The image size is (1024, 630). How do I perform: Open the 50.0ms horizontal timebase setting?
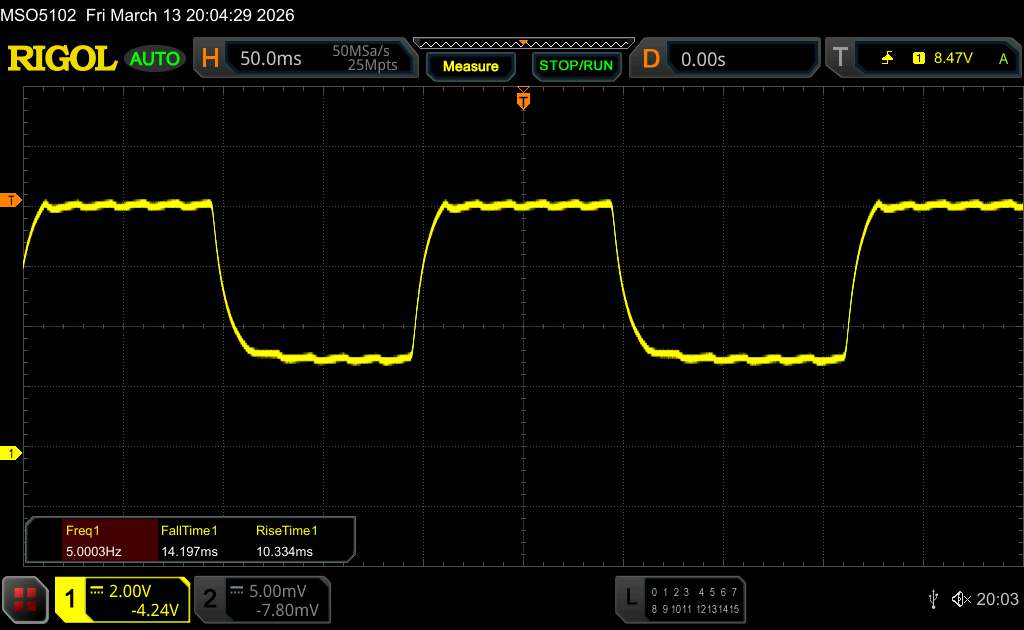point(271,59)
